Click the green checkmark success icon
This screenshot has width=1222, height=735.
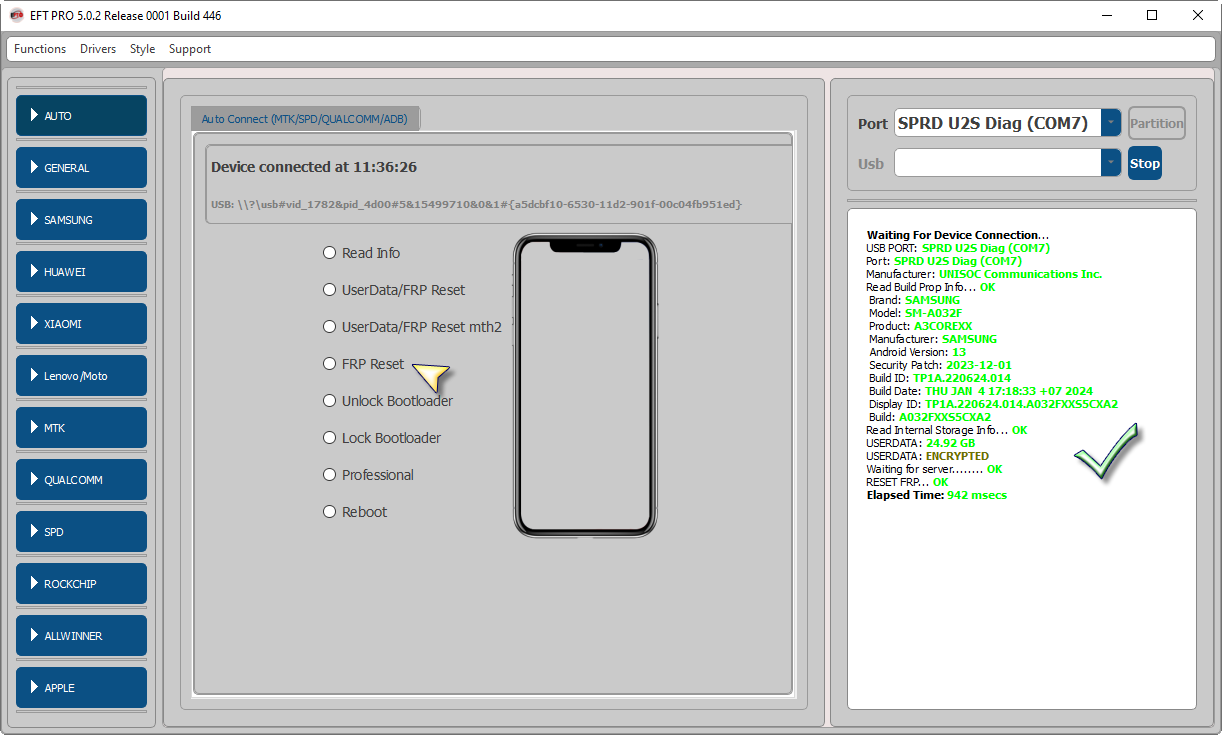pos(1106,451)
